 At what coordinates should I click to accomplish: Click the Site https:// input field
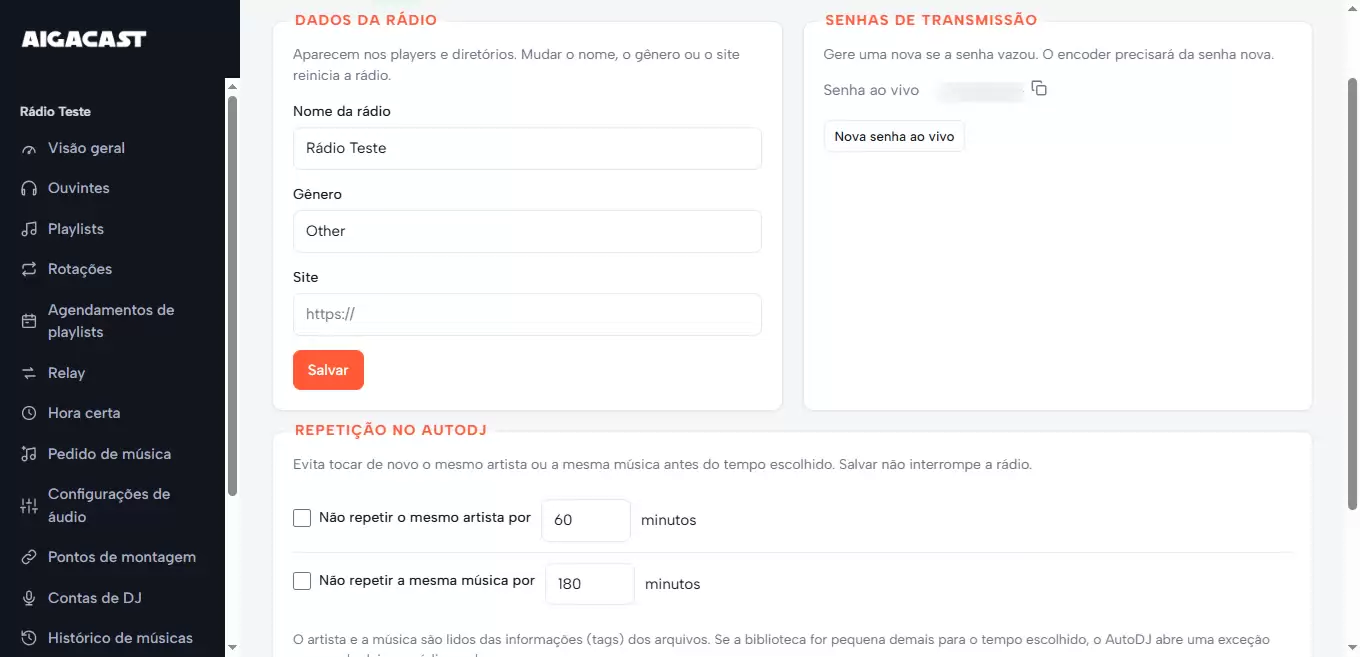pos(527,314)
